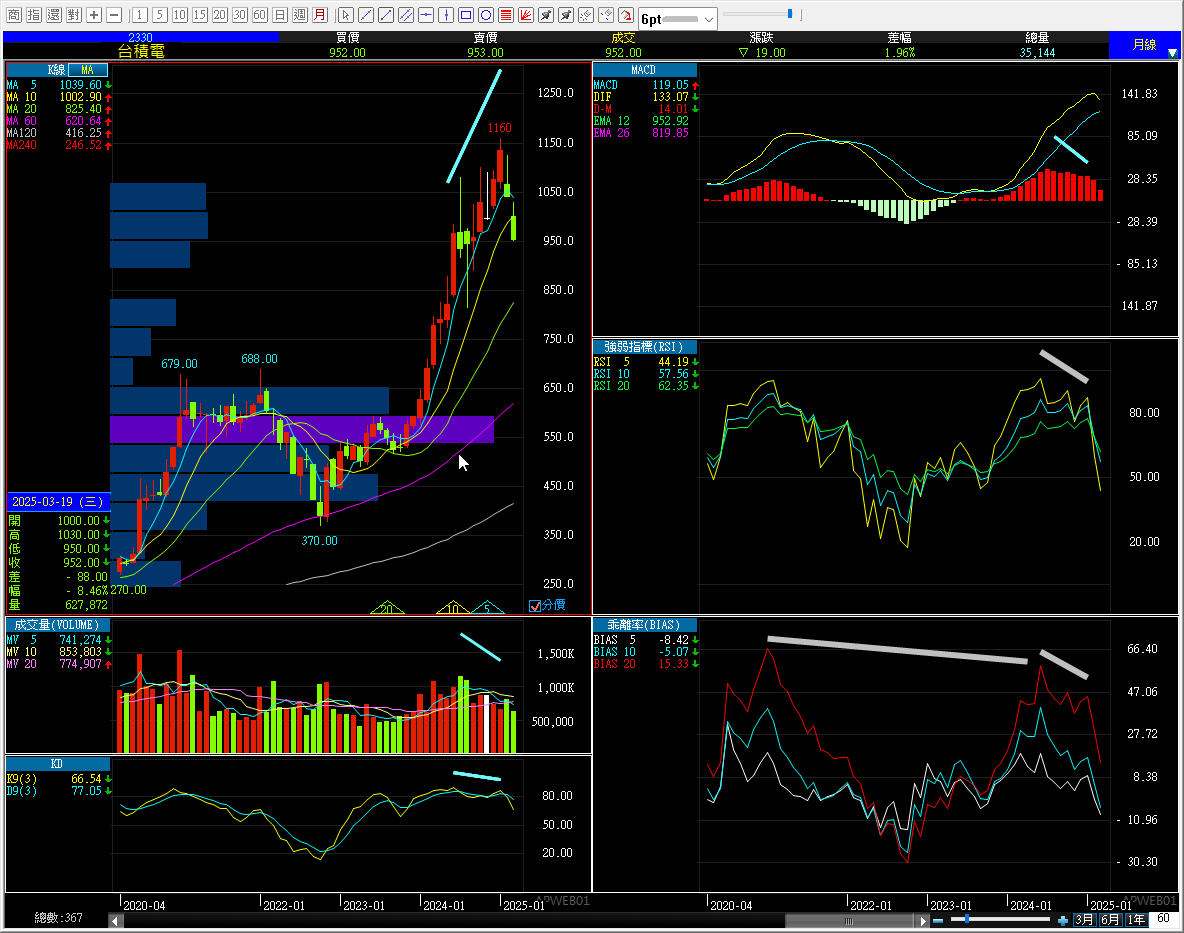Switch to the daily (日) chart period
Viewport: 1184px width, 933px height.
(280, 14)
